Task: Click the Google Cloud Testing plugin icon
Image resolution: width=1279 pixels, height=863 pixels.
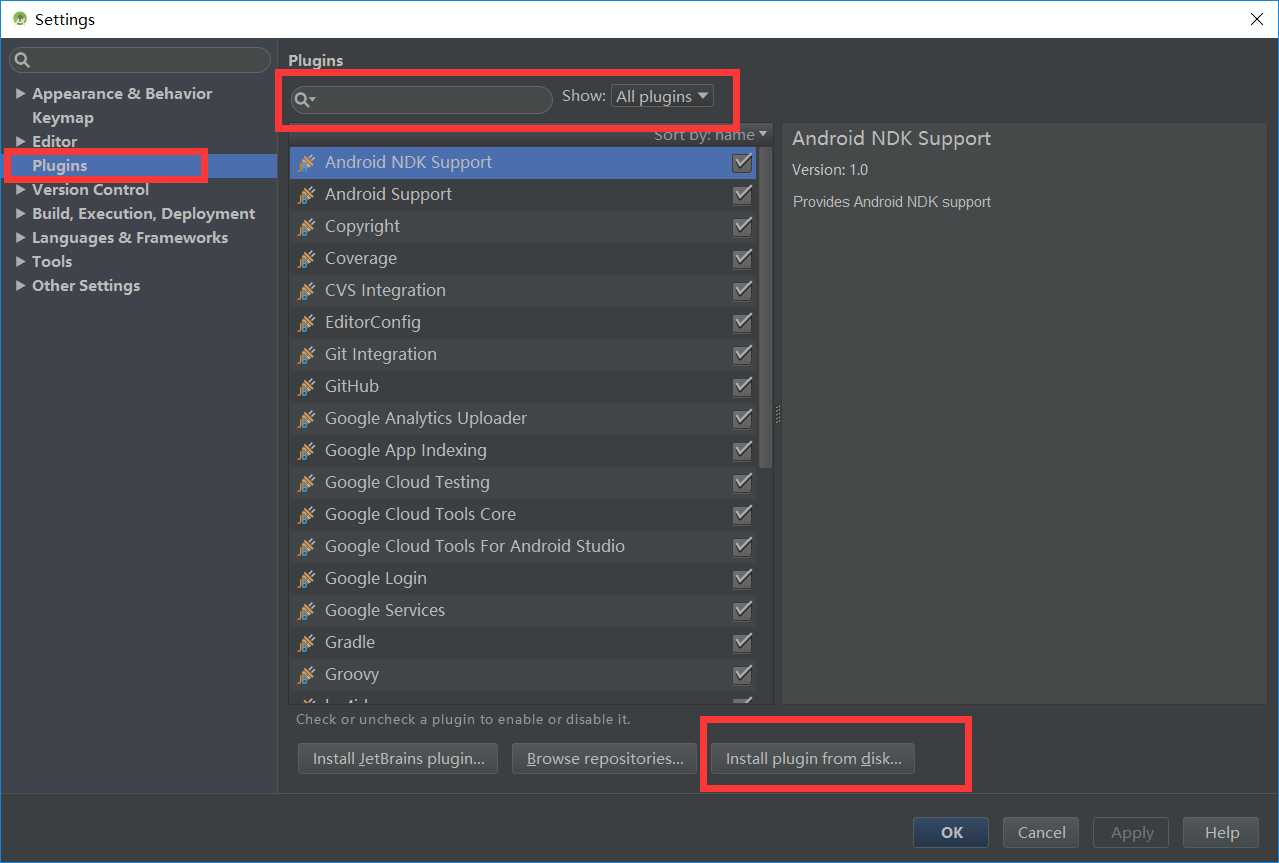Action: point(307,483)
